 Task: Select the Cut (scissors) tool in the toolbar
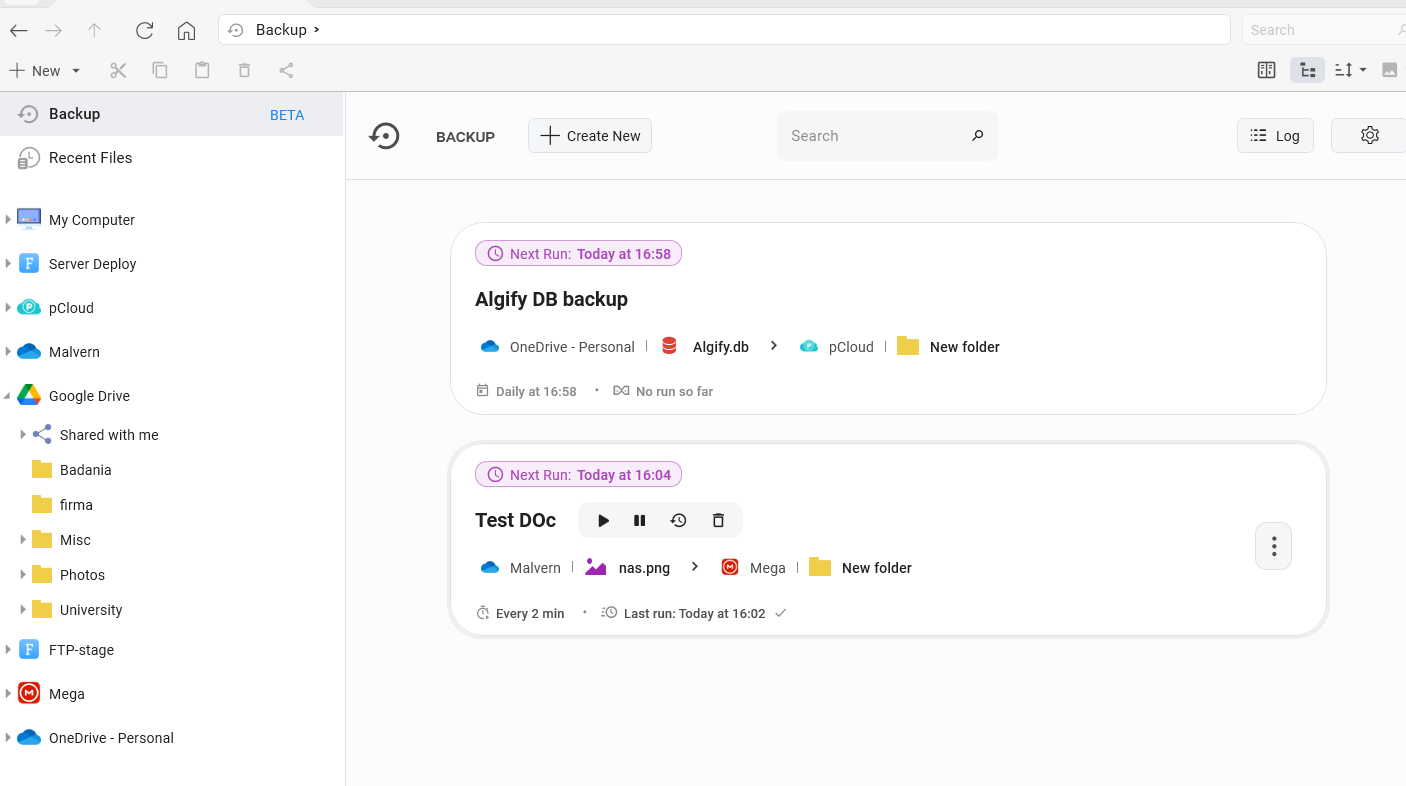117,70
